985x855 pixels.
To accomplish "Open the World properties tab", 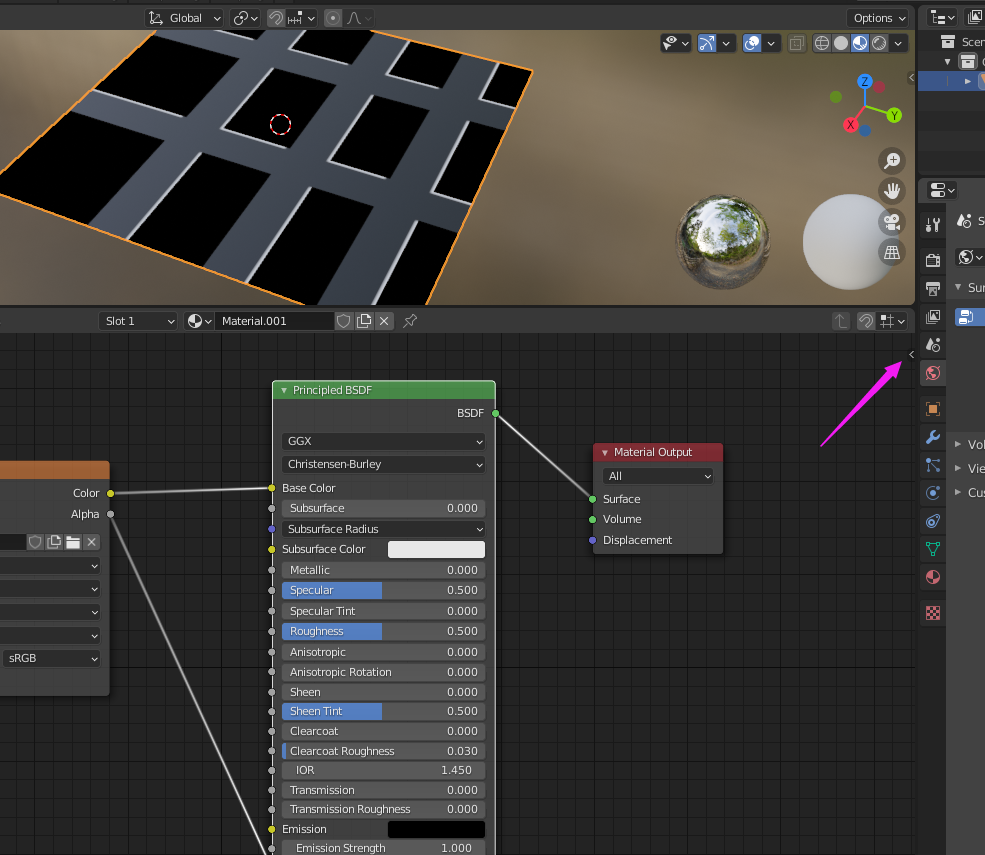I will (933, 373).
